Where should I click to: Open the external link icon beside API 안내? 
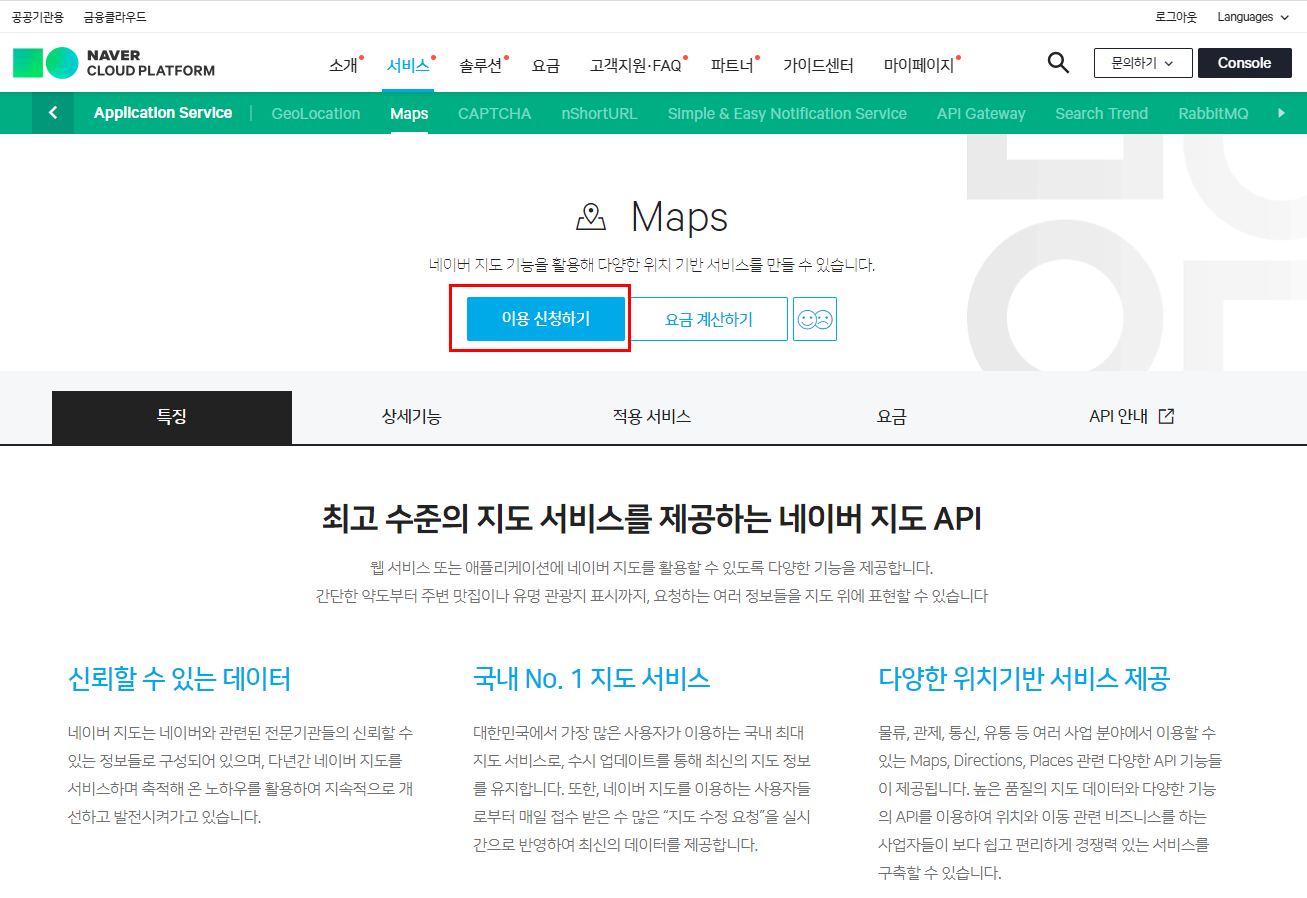[x=1166, y=416]
